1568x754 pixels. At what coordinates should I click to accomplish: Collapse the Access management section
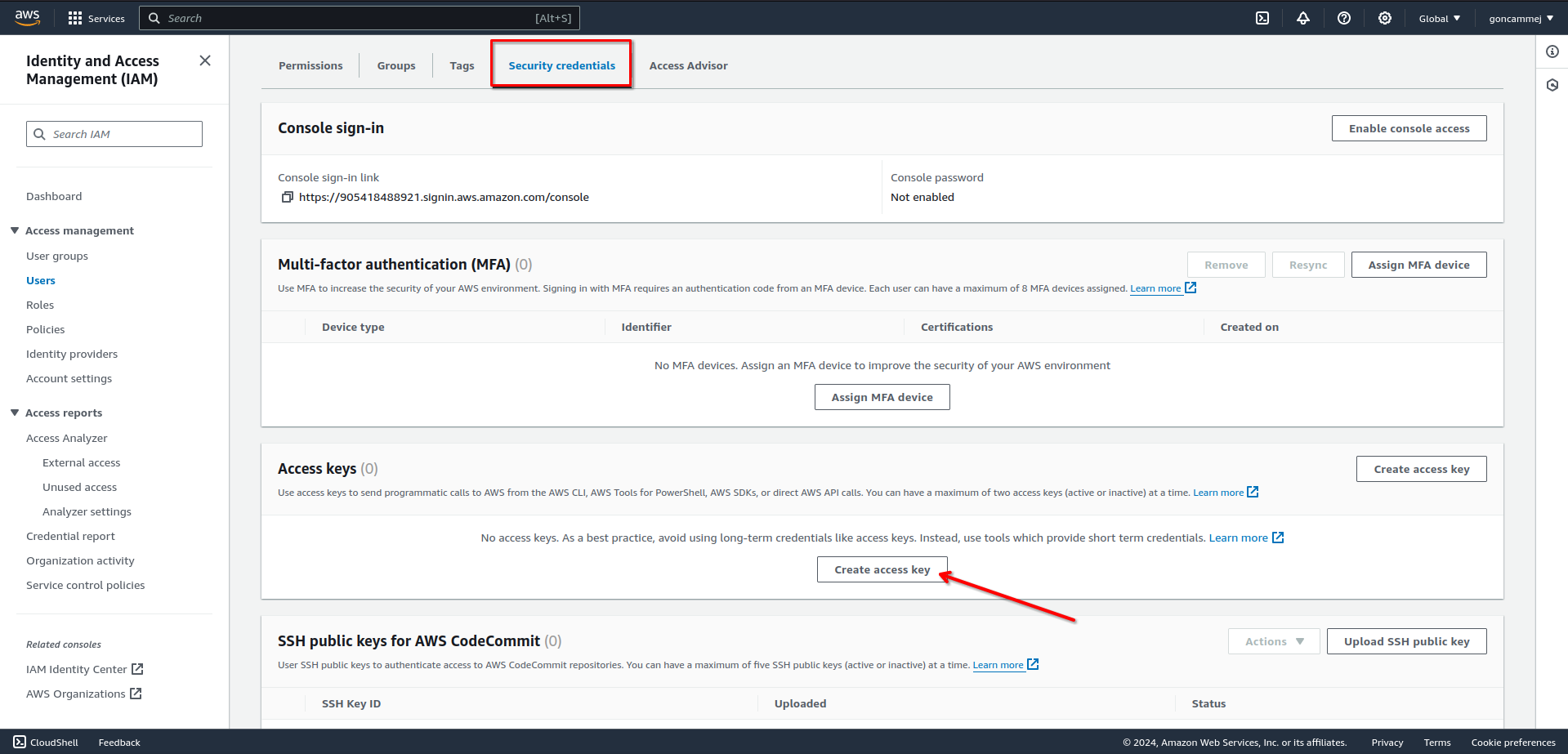click(15, 230)
